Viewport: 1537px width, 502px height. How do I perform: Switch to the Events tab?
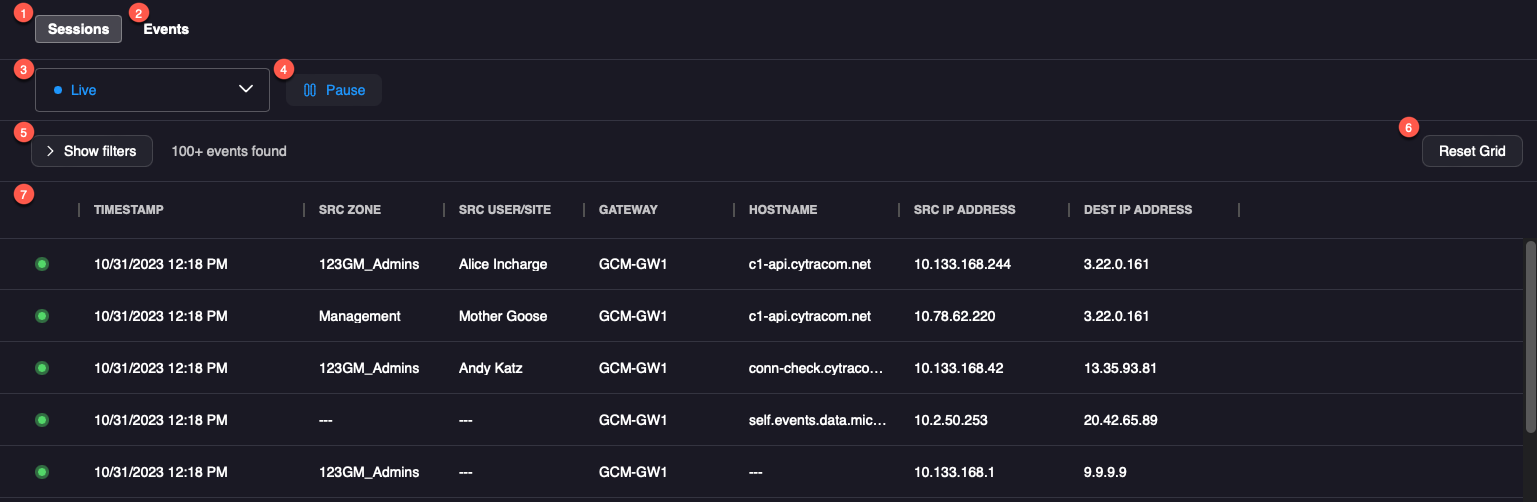point(166,29)
